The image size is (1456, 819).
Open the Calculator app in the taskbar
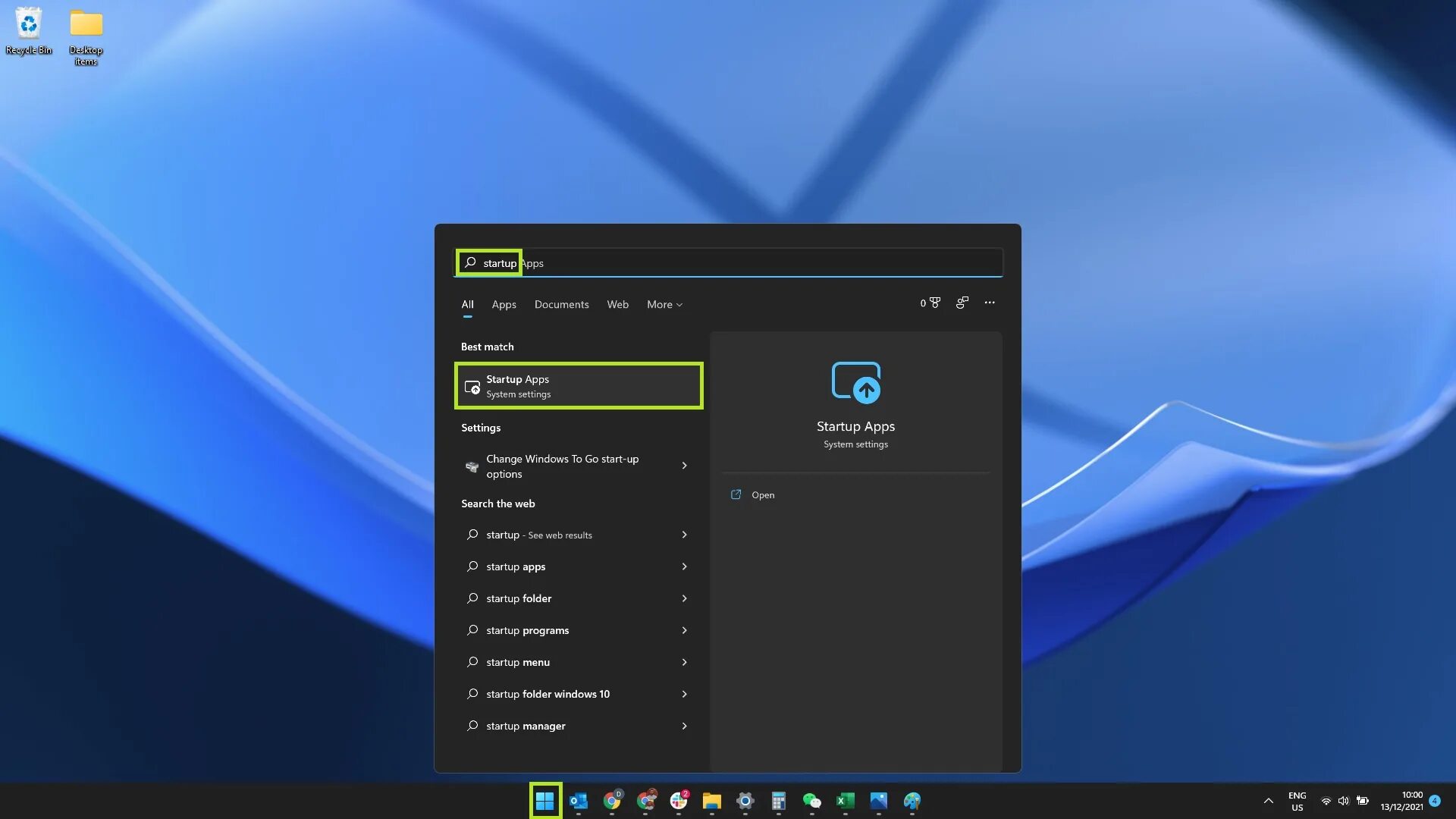[x=779, y=802]
